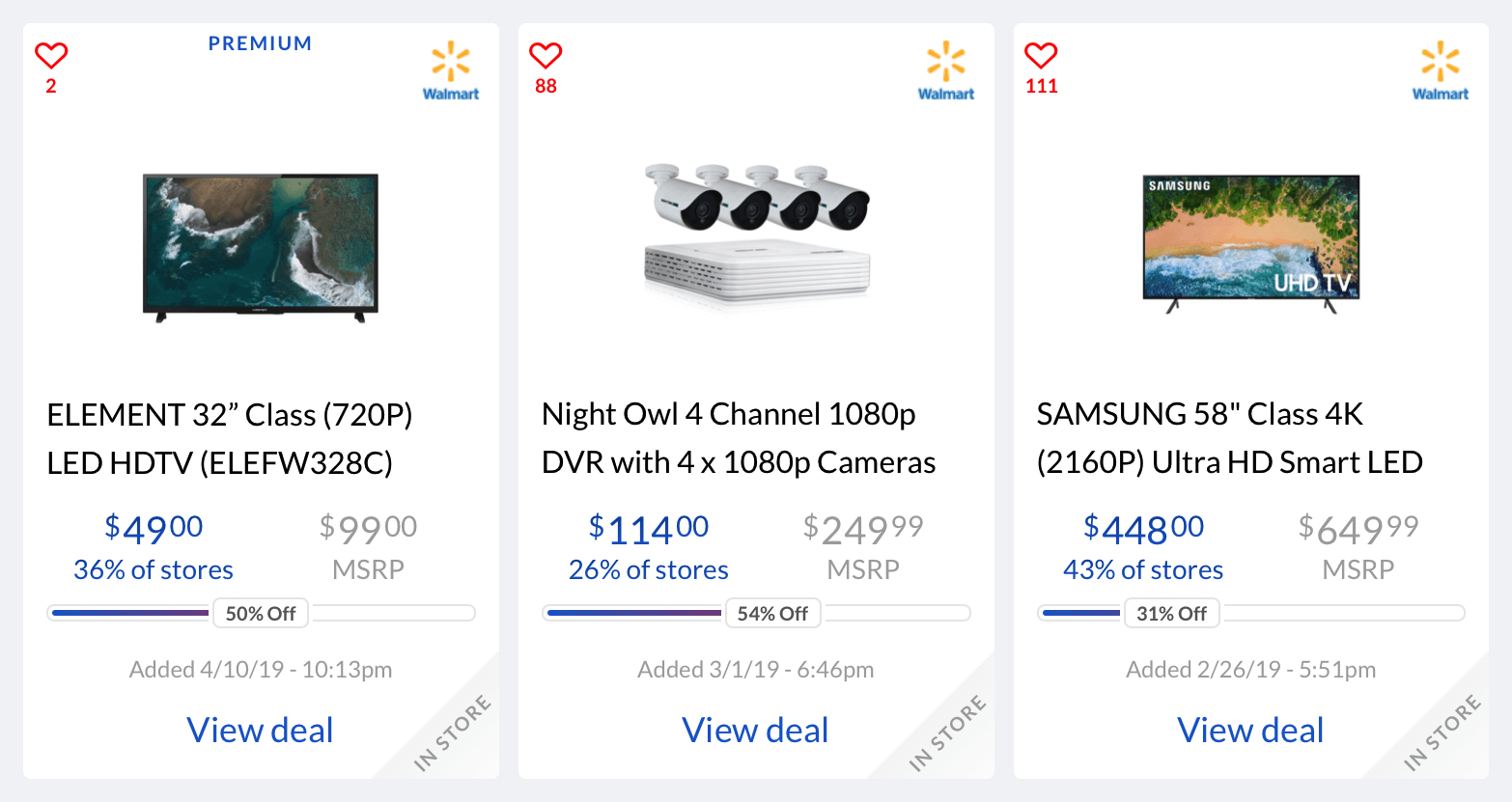
Task: Open the SAMSUNG 58" Class 4K title
Action: pos(1230,438)
